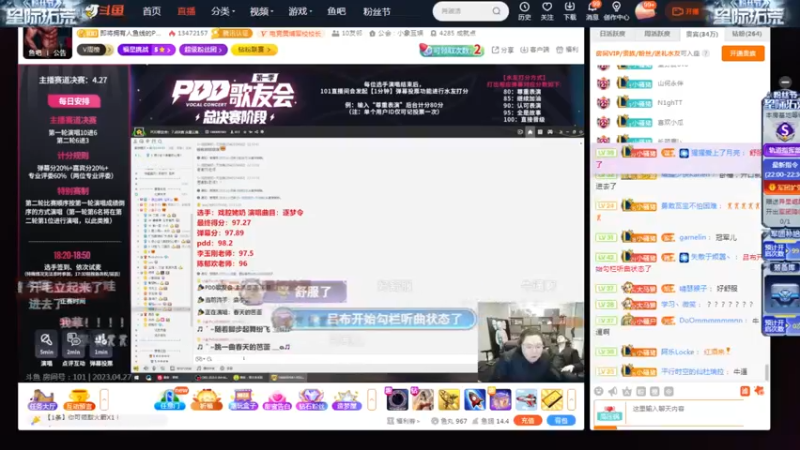Click the orange 充值 recharge button
Image resolution: width=800 pixels, height=450 pixels.
coord(528,420)
